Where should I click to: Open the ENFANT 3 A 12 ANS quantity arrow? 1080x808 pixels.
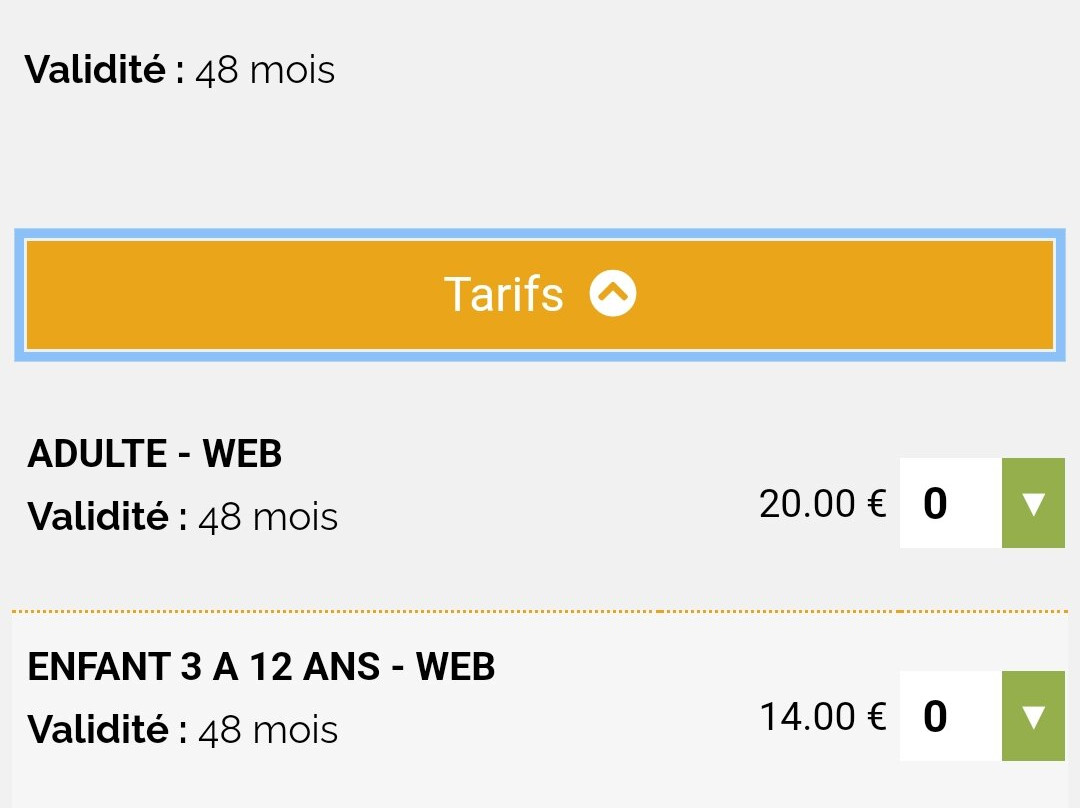pyautogui.click(x=1033, y=716)
